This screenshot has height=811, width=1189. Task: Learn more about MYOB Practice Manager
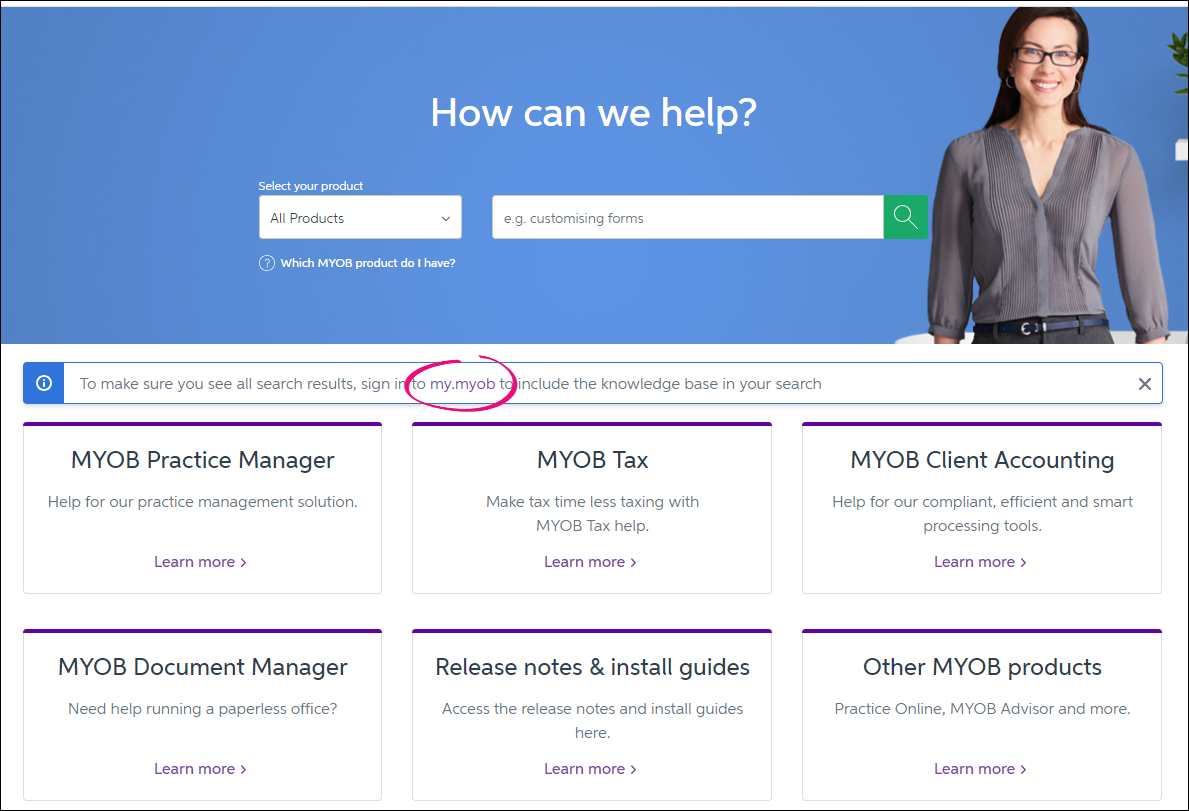click(200, 562)
